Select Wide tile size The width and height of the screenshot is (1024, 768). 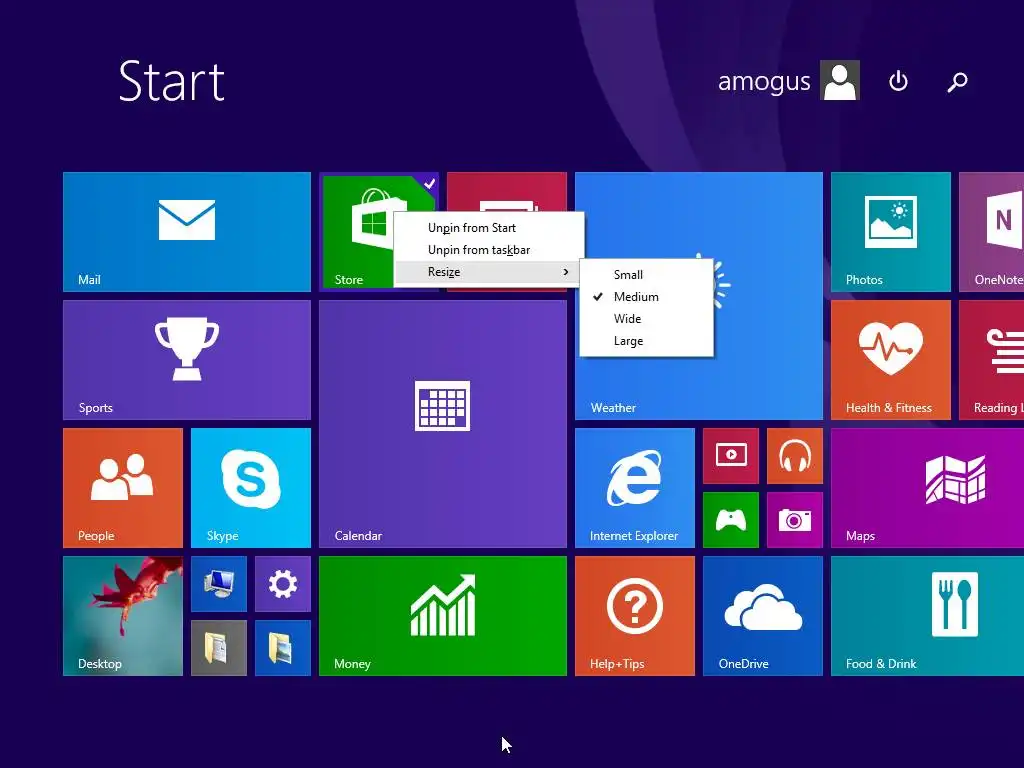pyautogui.click(x=647, y=319)
